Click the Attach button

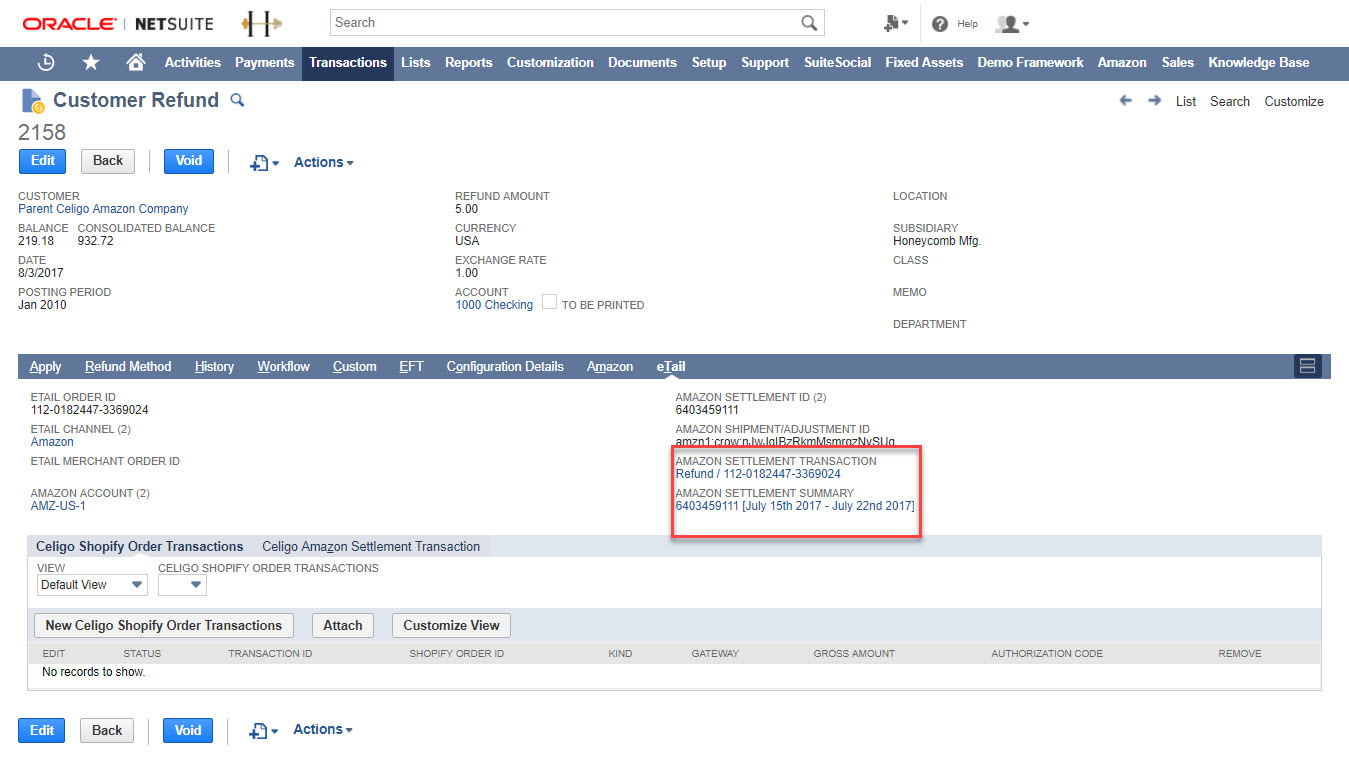tap(342, 626)
